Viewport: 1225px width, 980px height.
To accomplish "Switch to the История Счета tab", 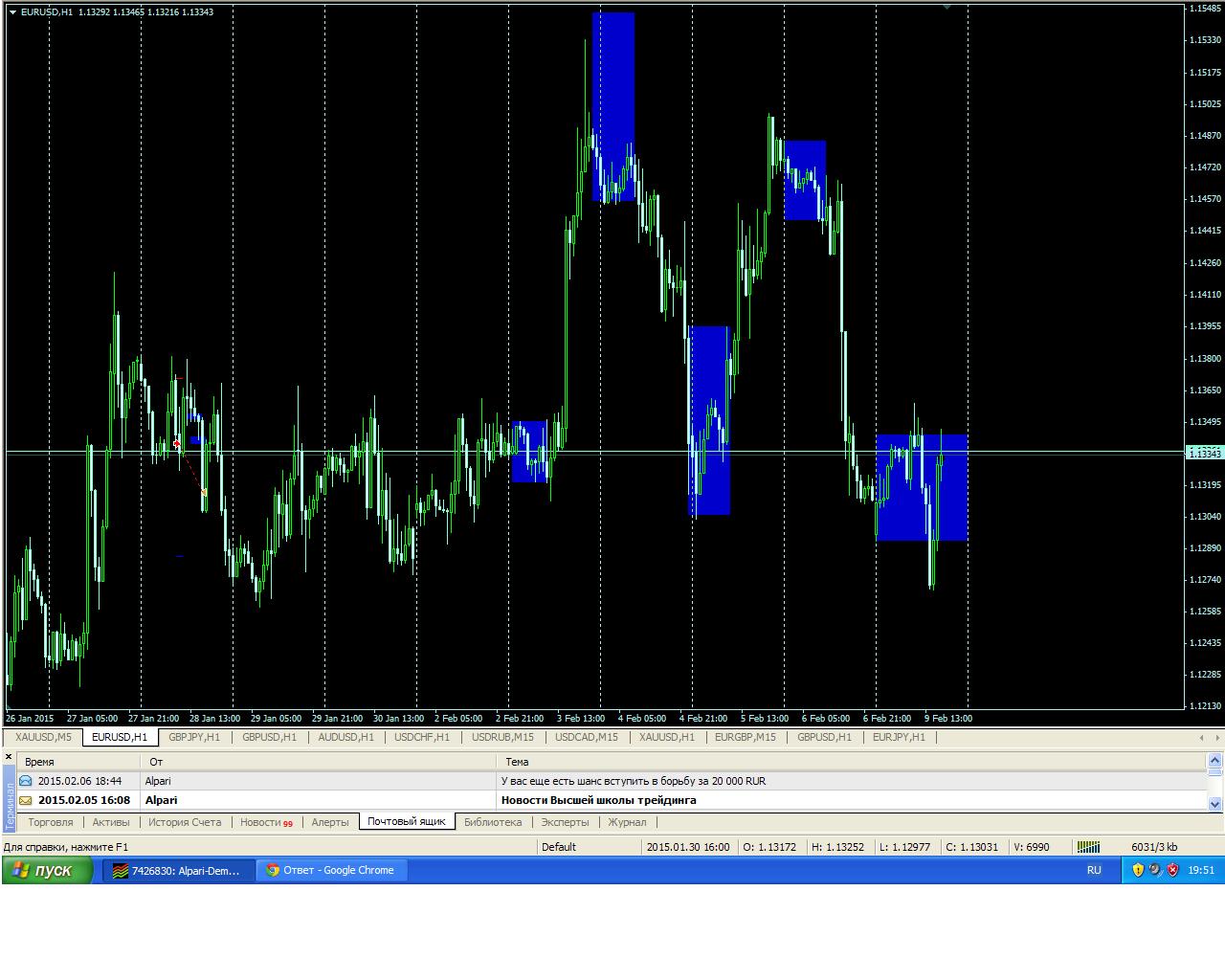I will (185, 822).
